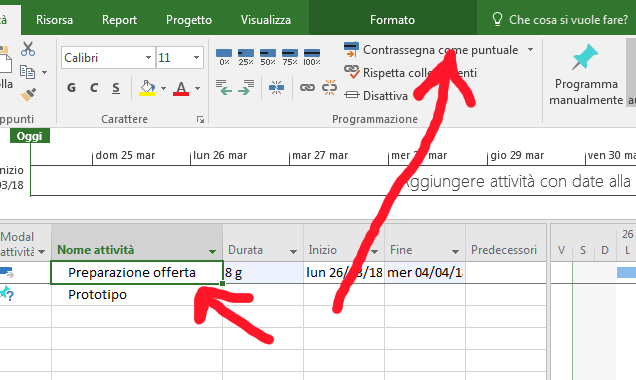This screenshot has height=380, width=636.
Task: Open Contrassegna come puntuale dropdown arrow
Action: [x=530, y=49]
